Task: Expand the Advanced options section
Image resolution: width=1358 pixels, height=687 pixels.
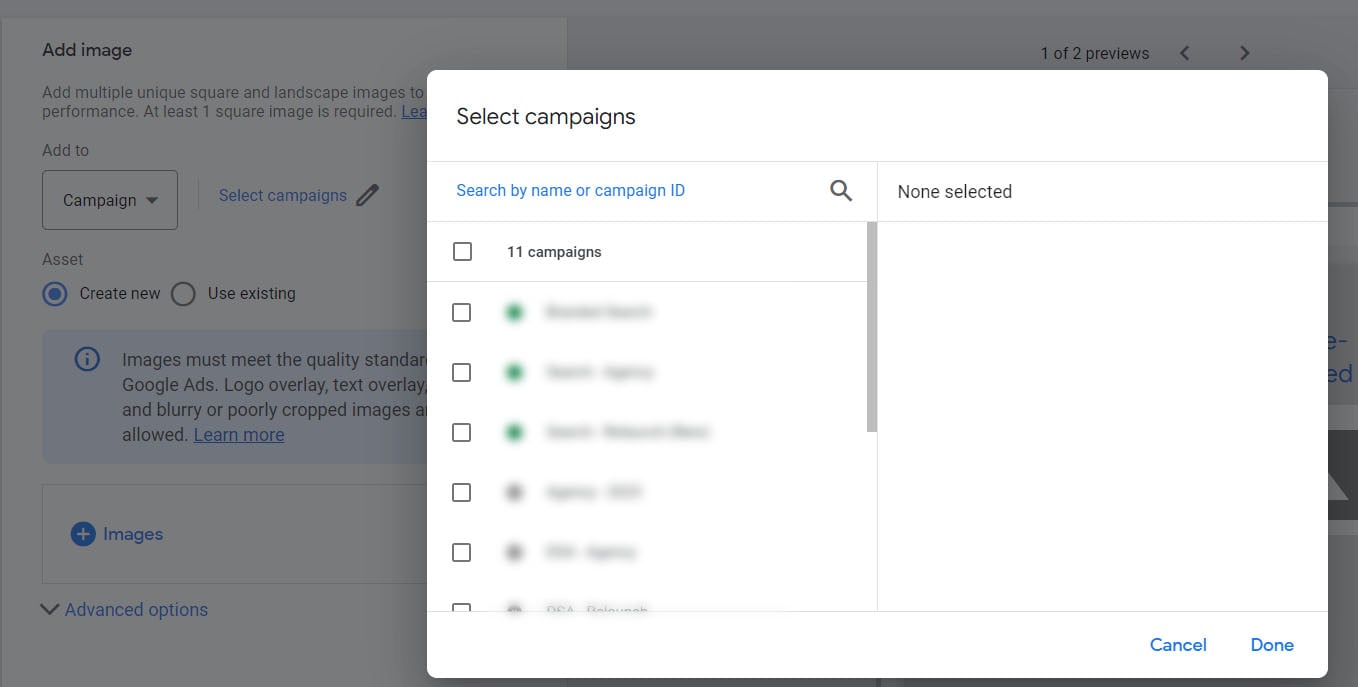Action: coord(125,610)
